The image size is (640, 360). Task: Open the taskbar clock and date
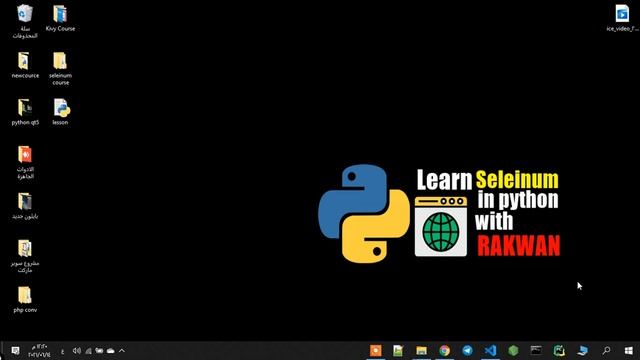click(39, 351)
